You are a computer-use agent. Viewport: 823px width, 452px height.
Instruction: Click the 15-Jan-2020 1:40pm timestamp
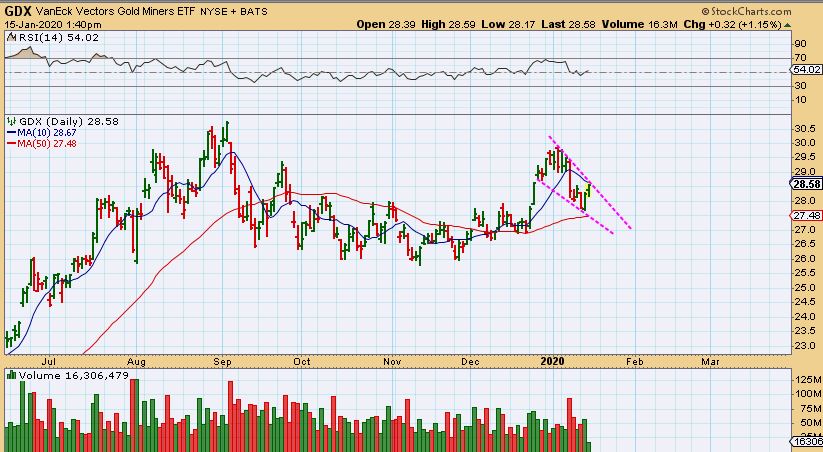(53, 24)
